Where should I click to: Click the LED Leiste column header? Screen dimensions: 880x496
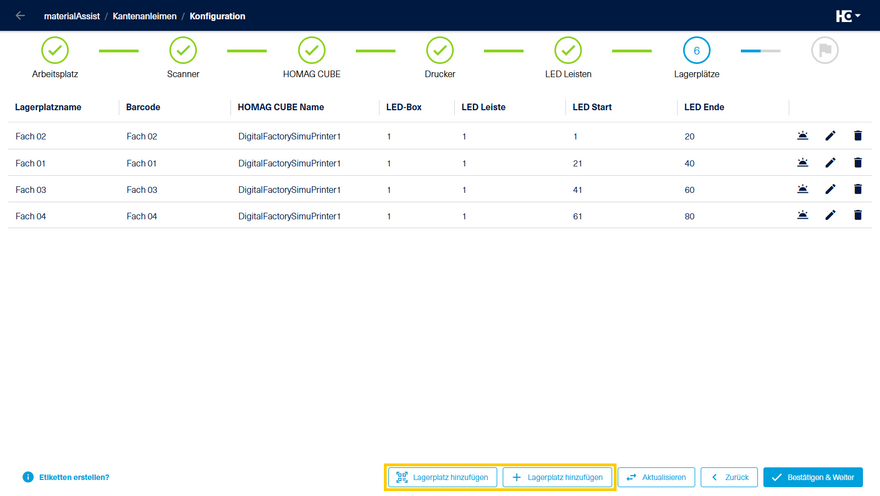point(483,107)
